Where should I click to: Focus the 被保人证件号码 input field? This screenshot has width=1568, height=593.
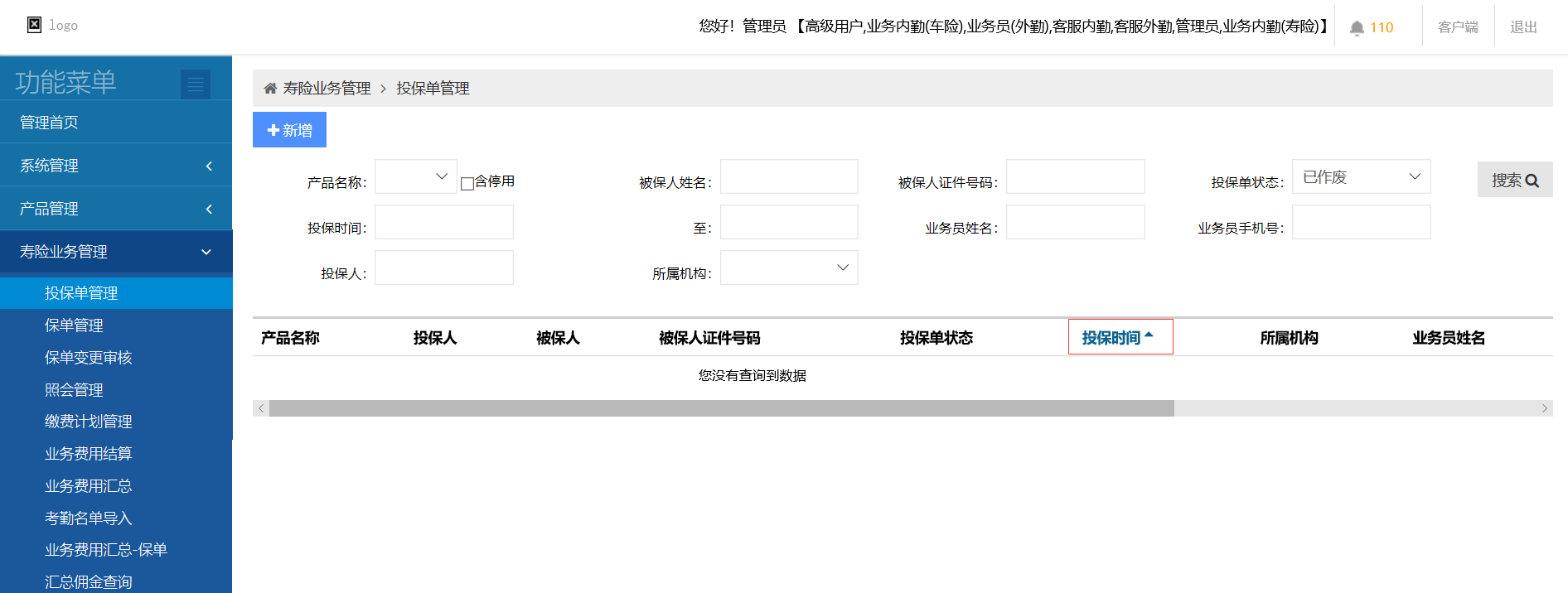1076,176
